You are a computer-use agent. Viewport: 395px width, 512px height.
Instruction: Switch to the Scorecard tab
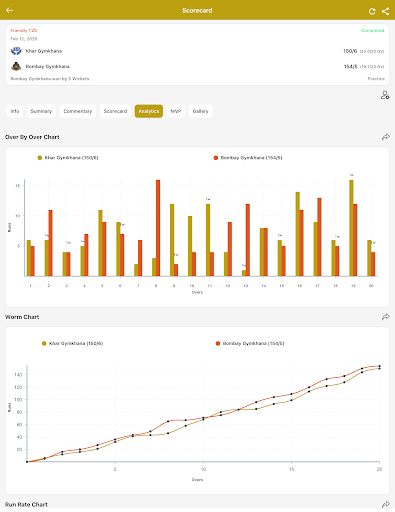pos(115,111)
